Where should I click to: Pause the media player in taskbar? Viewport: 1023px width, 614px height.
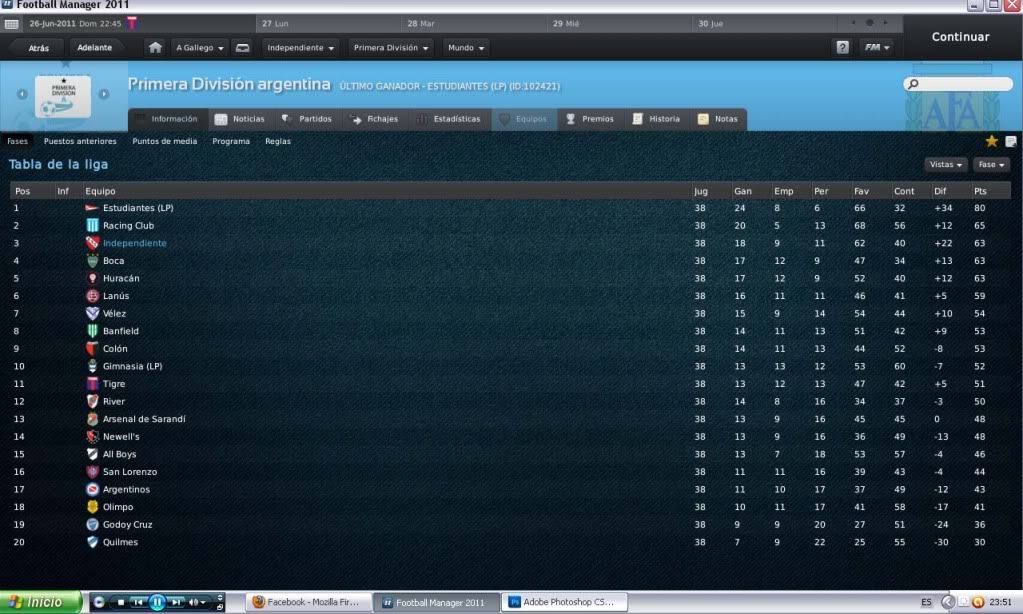[157, 602]
